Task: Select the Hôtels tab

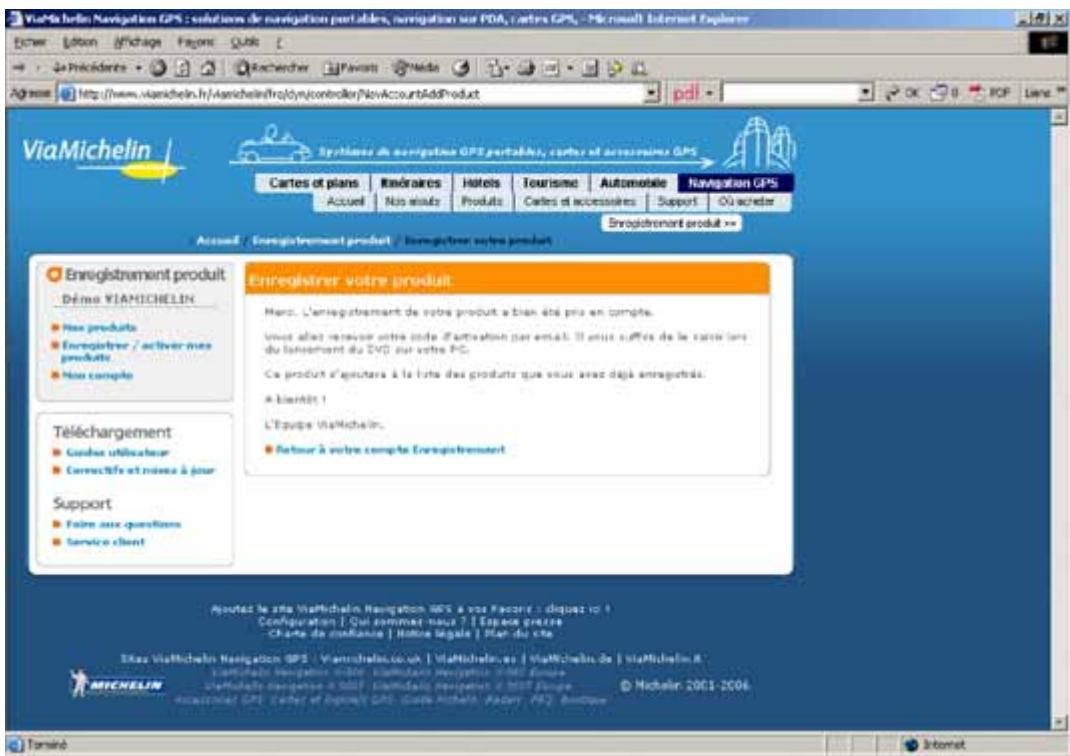Action: [x=481, y=183]
